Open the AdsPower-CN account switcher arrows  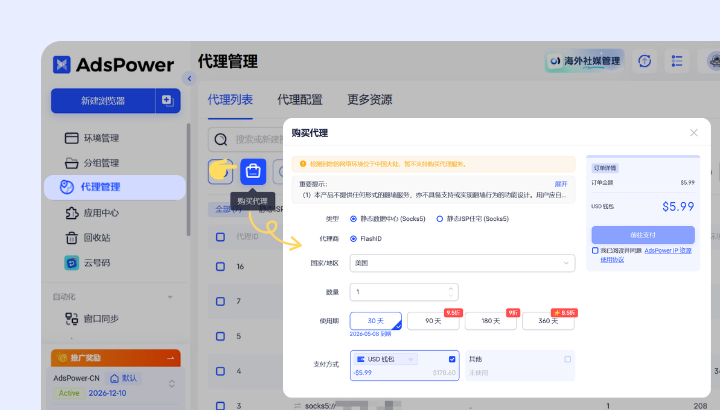[172, 384]
